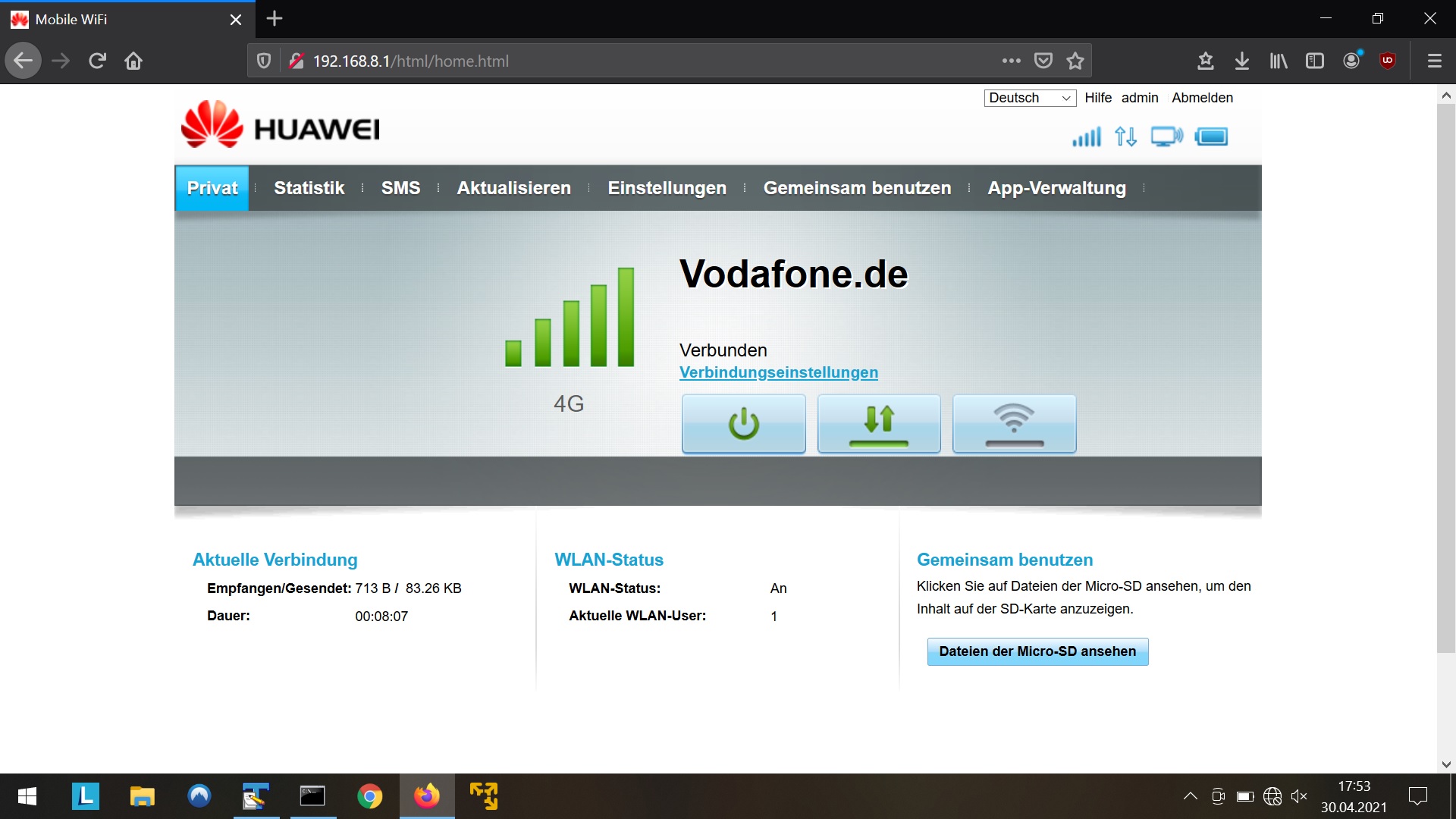The height and width of the screenshot is (819, 1456).
Task: Click the WLAN-Status heading
Action: (x=609, y=560)
